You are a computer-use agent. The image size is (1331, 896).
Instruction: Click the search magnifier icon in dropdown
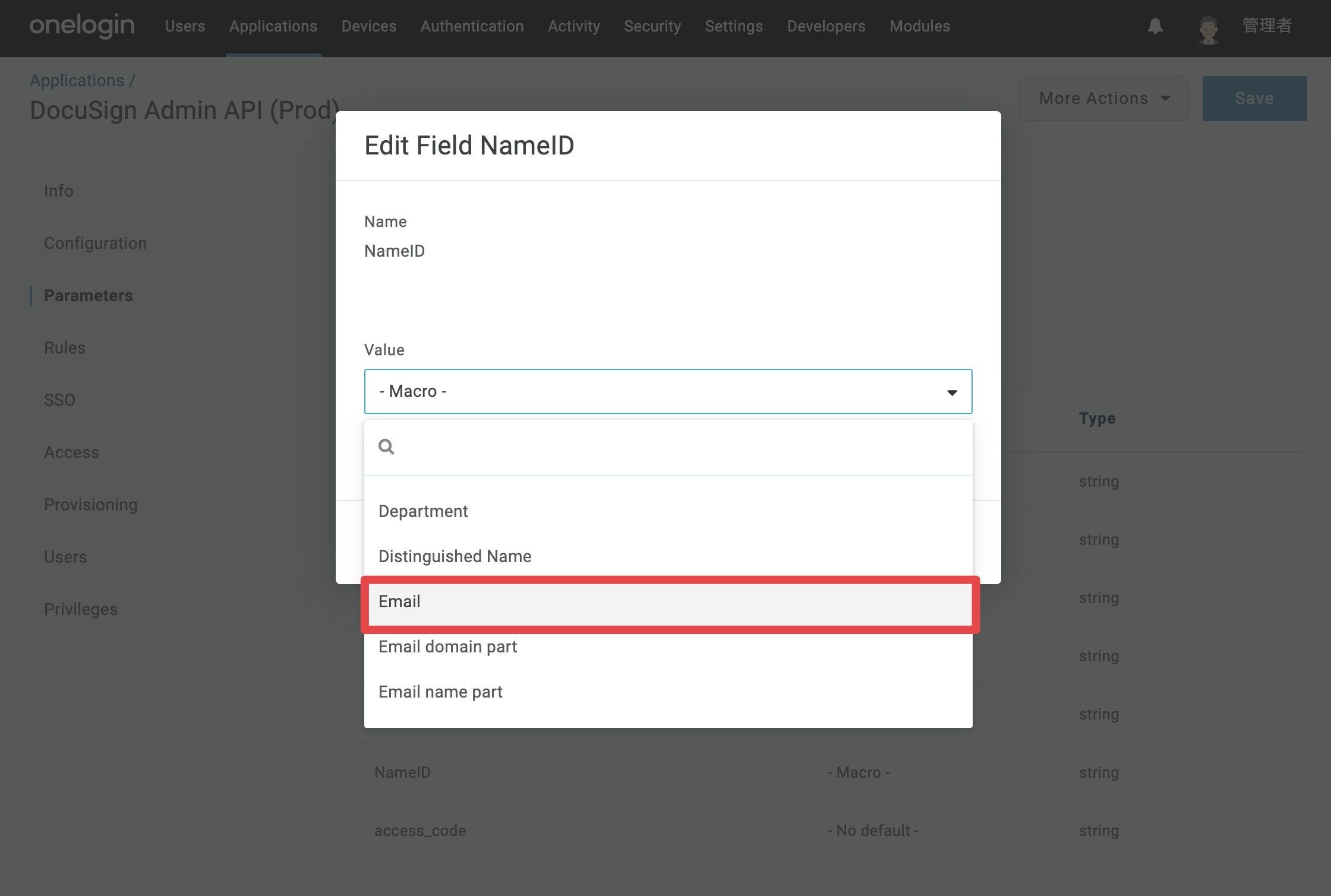pos(386,446)
